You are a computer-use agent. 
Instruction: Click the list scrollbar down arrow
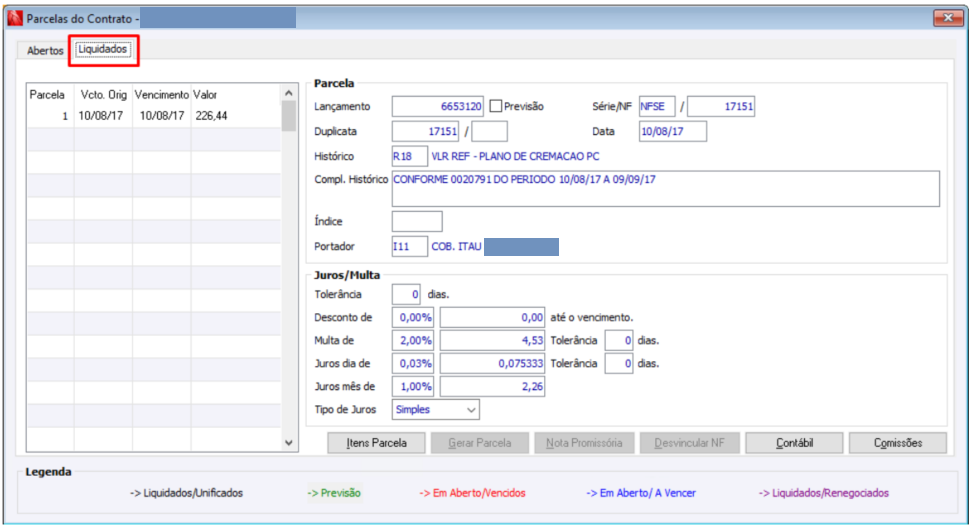pyautogui.click(x=289, y=442)
